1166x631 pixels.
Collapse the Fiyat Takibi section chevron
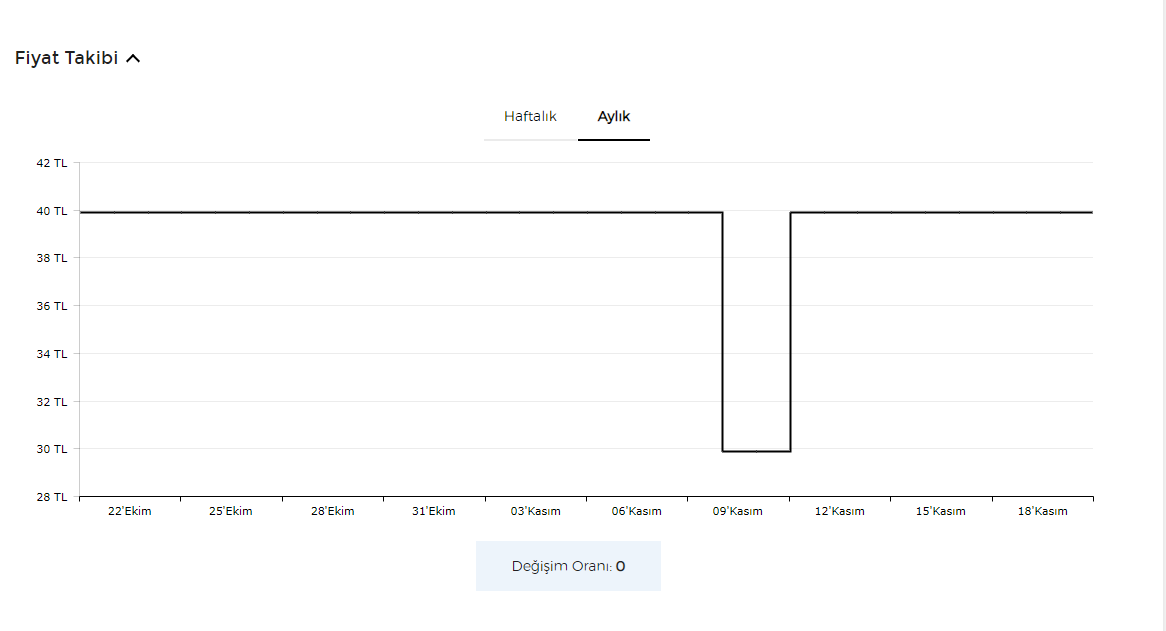tap(133, 58)
